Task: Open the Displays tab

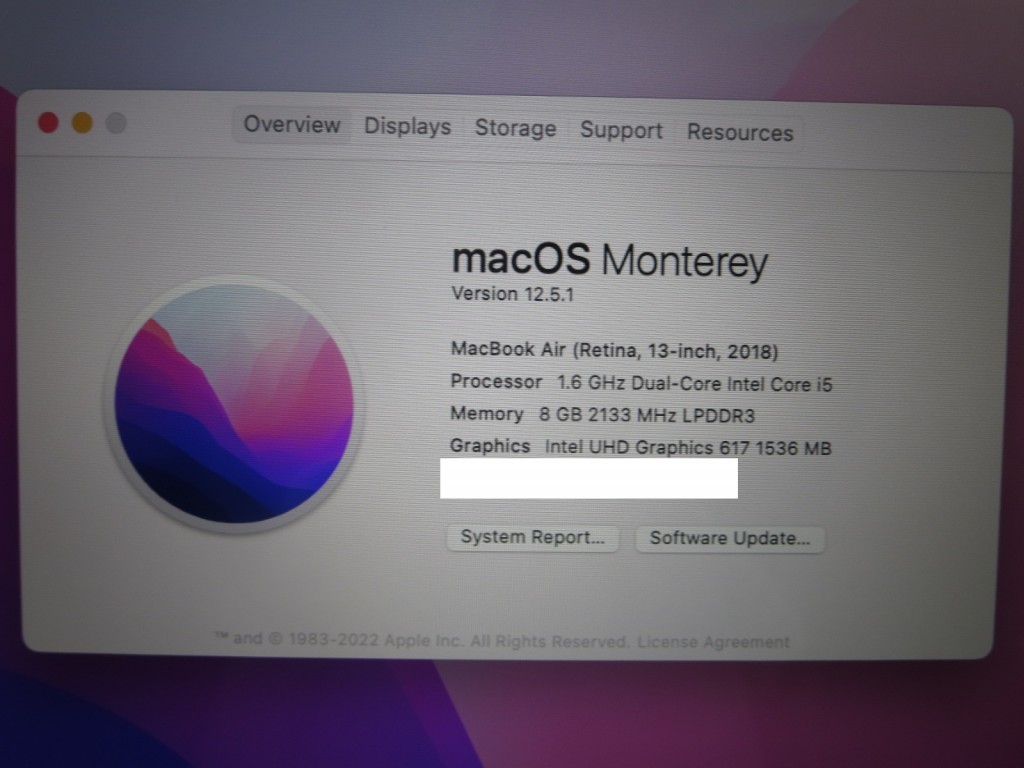Action: 407,126
